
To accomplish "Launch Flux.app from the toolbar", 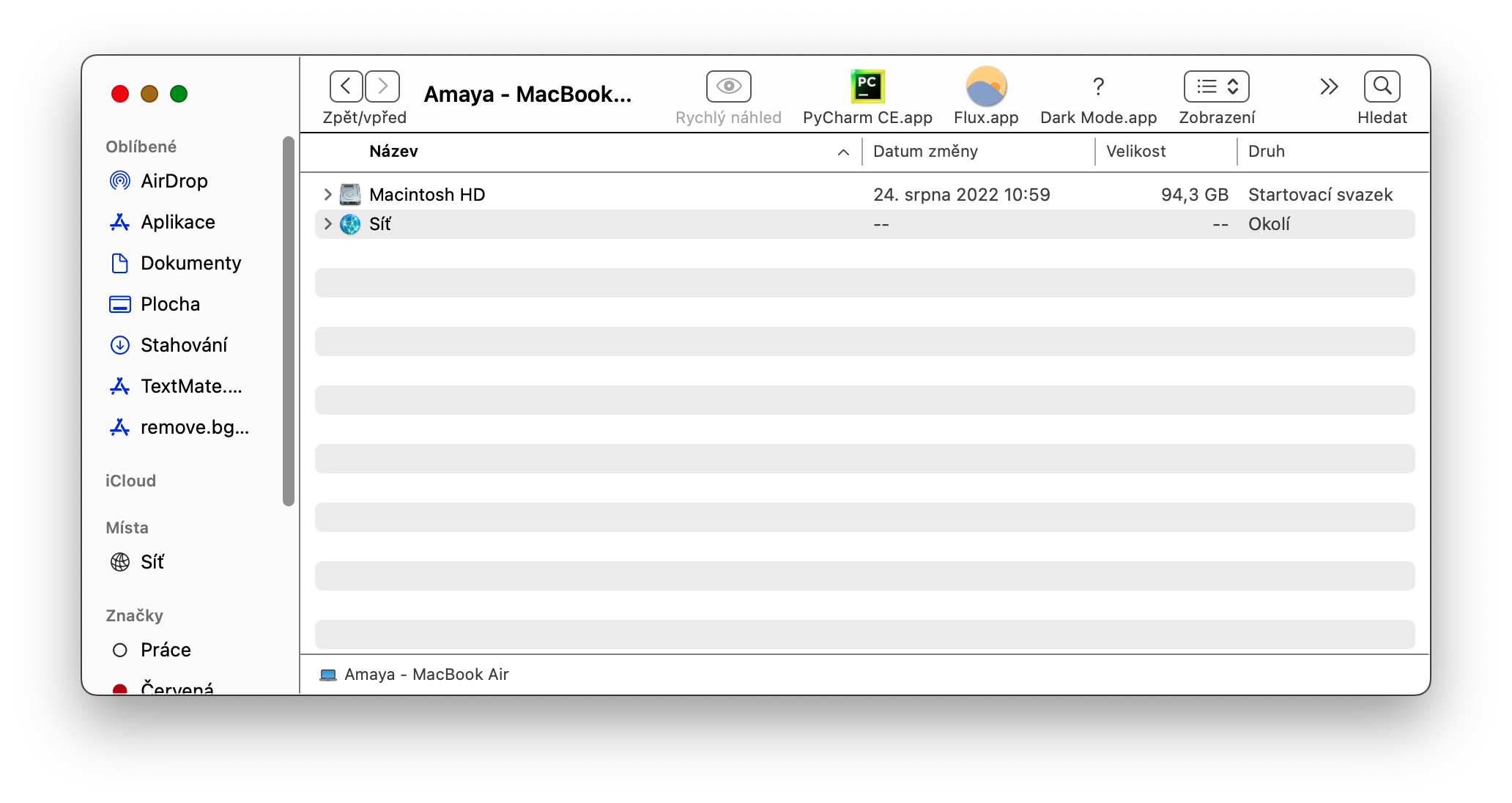I will point(986,87).
